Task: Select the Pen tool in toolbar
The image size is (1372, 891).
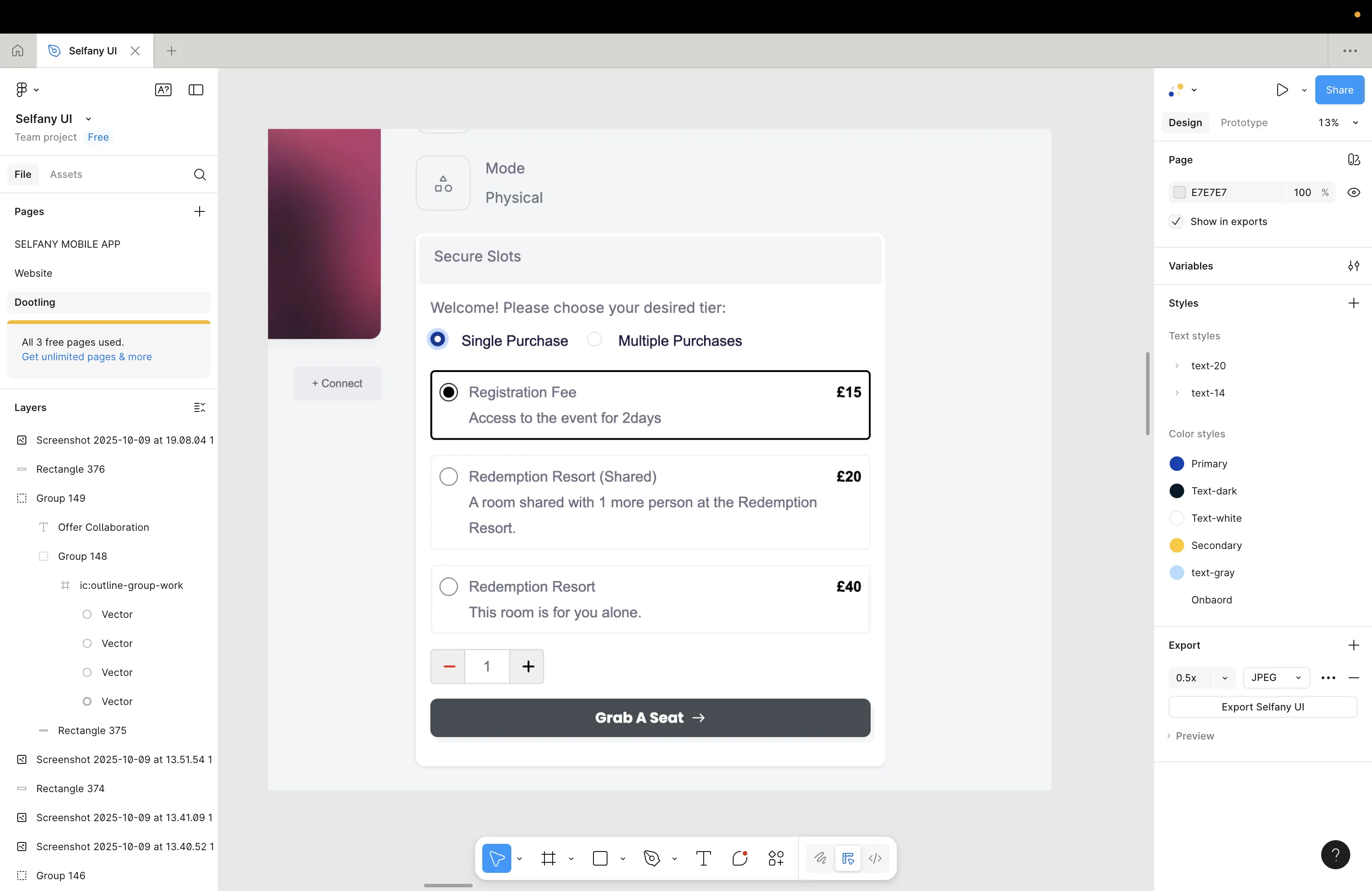Action: 652,858
